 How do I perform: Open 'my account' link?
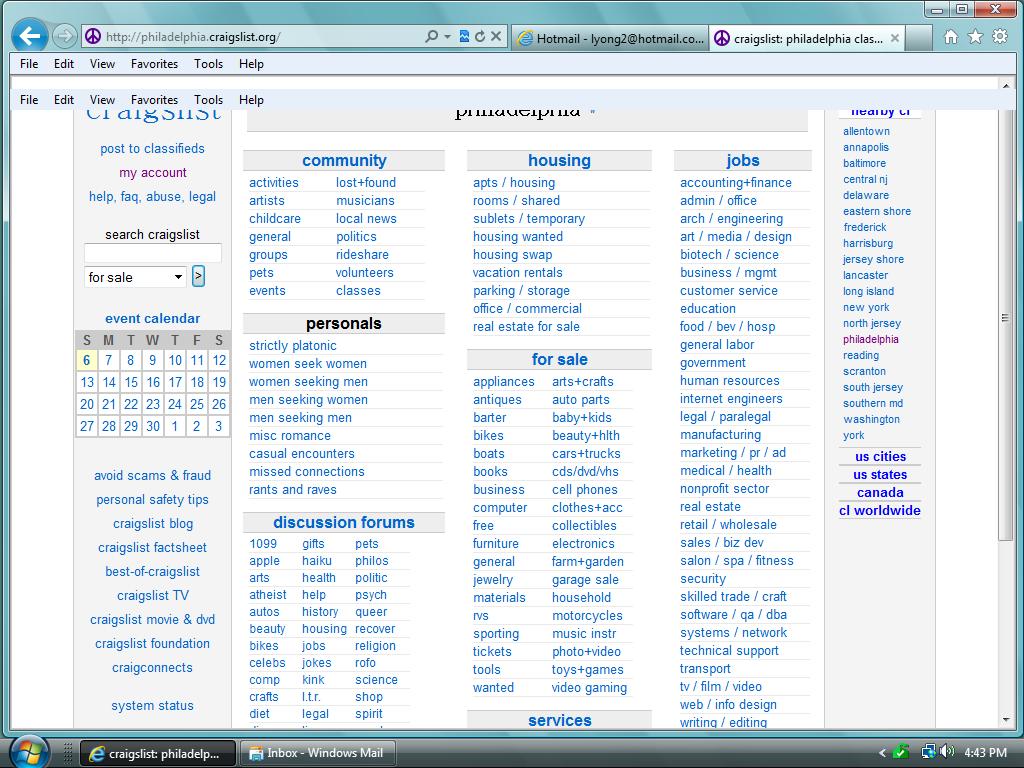click(x=152, y=172)
